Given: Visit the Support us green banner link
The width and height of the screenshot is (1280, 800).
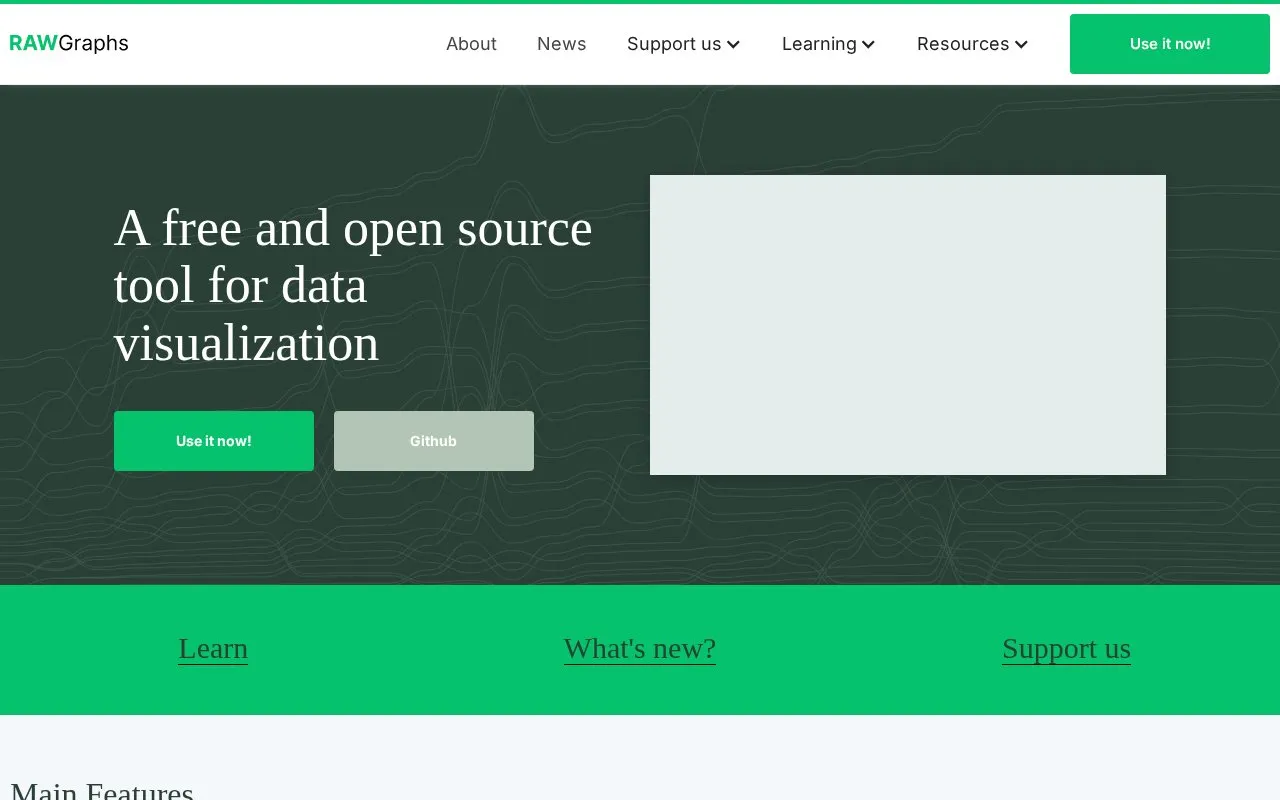Looking at the screenshot, I should [x=1066, y=649].
